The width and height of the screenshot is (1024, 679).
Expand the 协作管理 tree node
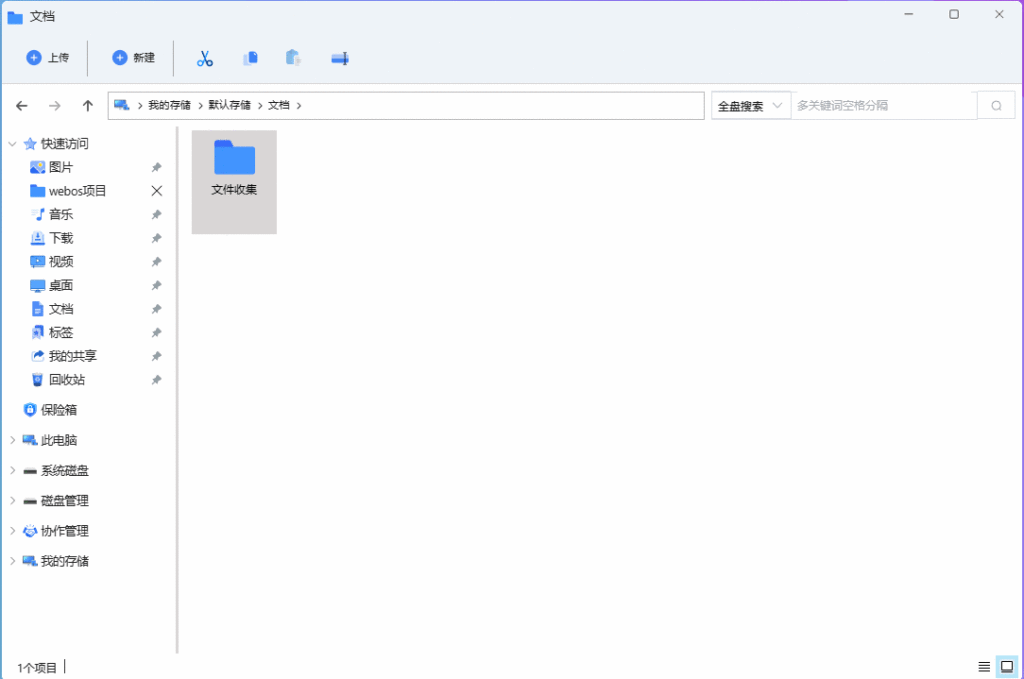point(12,531)
